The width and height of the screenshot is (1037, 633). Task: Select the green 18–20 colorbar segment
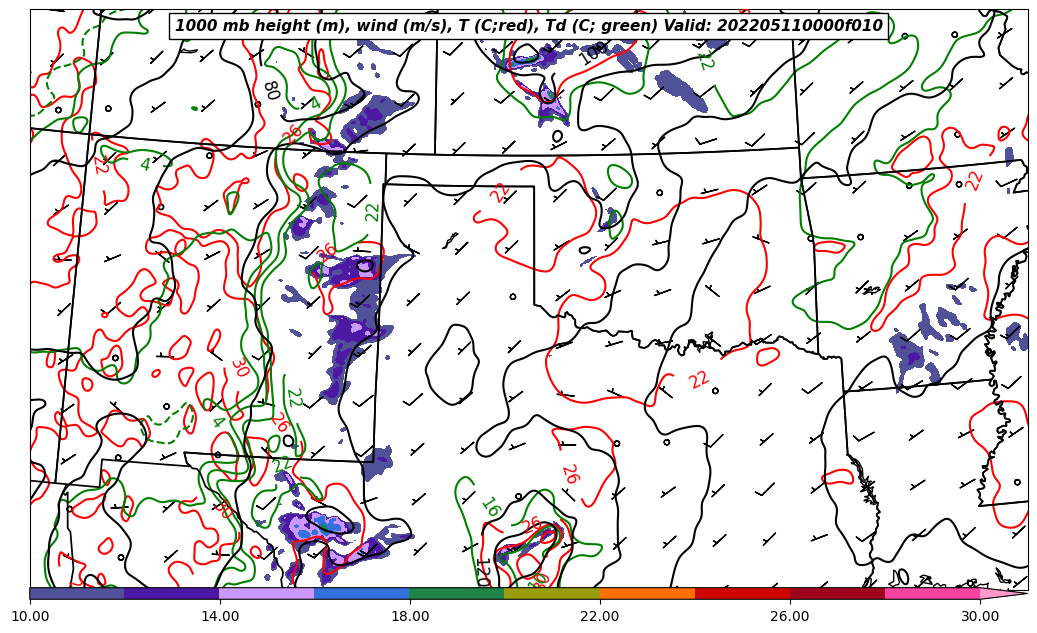pyautogui.click(x=456, y=593)
